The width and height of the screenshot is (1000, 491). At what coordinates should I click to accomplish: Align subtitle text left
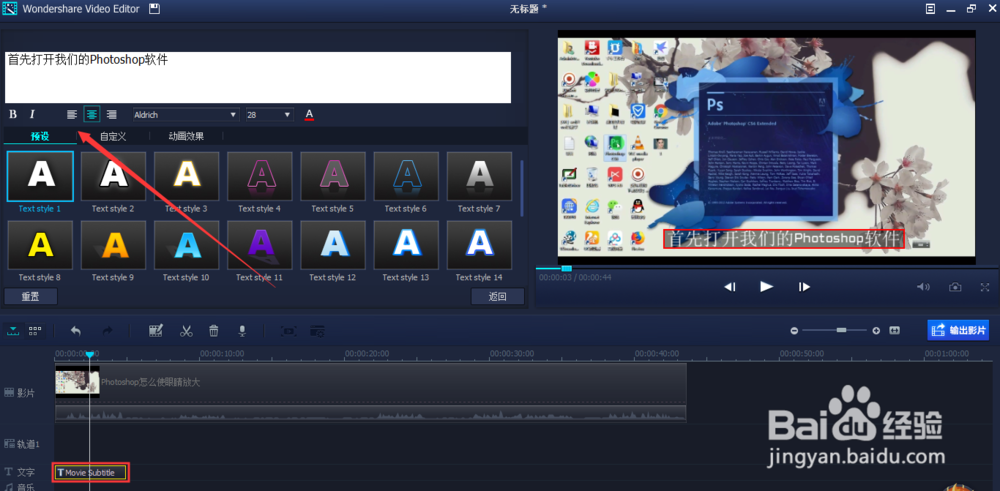coord(72,115)
